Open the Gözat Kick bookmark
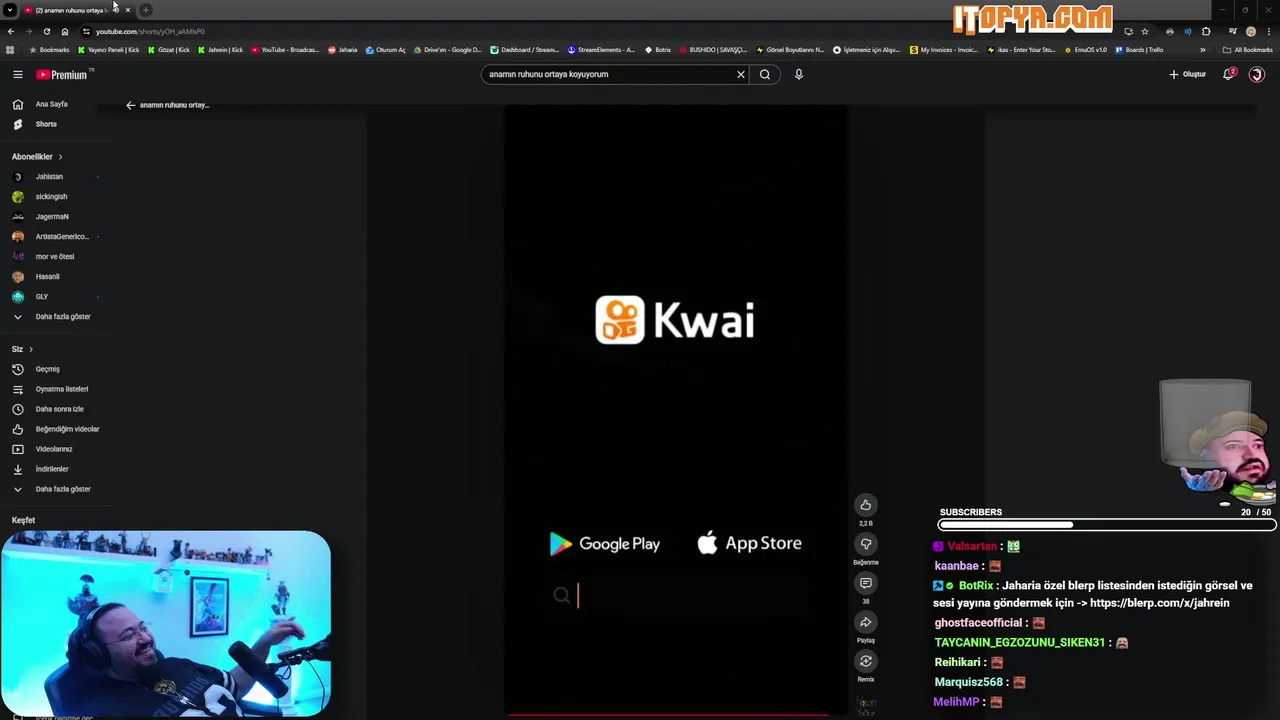Screen dimensions: 1280x720 (169, 50)
